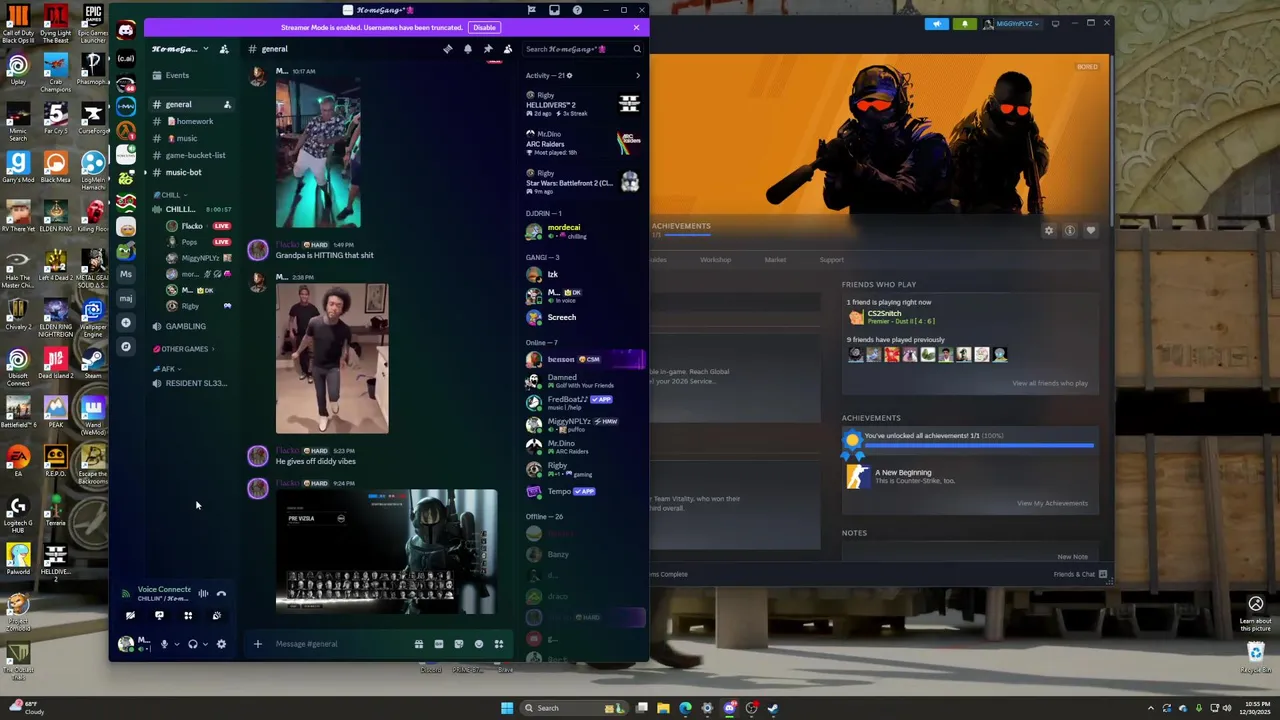
Task: Open pinned messages in Discord header
Action: (x=488, y=49)
